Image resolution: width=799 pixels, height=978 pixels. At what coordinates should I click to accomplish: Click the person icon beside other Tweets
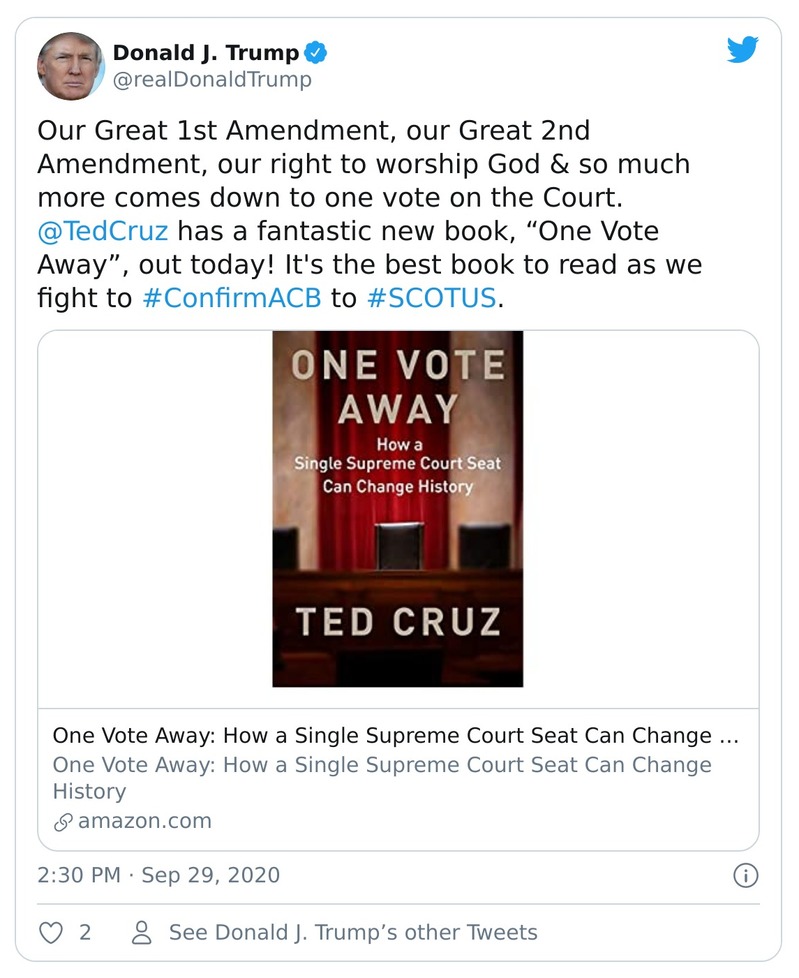tap(142, 932)
